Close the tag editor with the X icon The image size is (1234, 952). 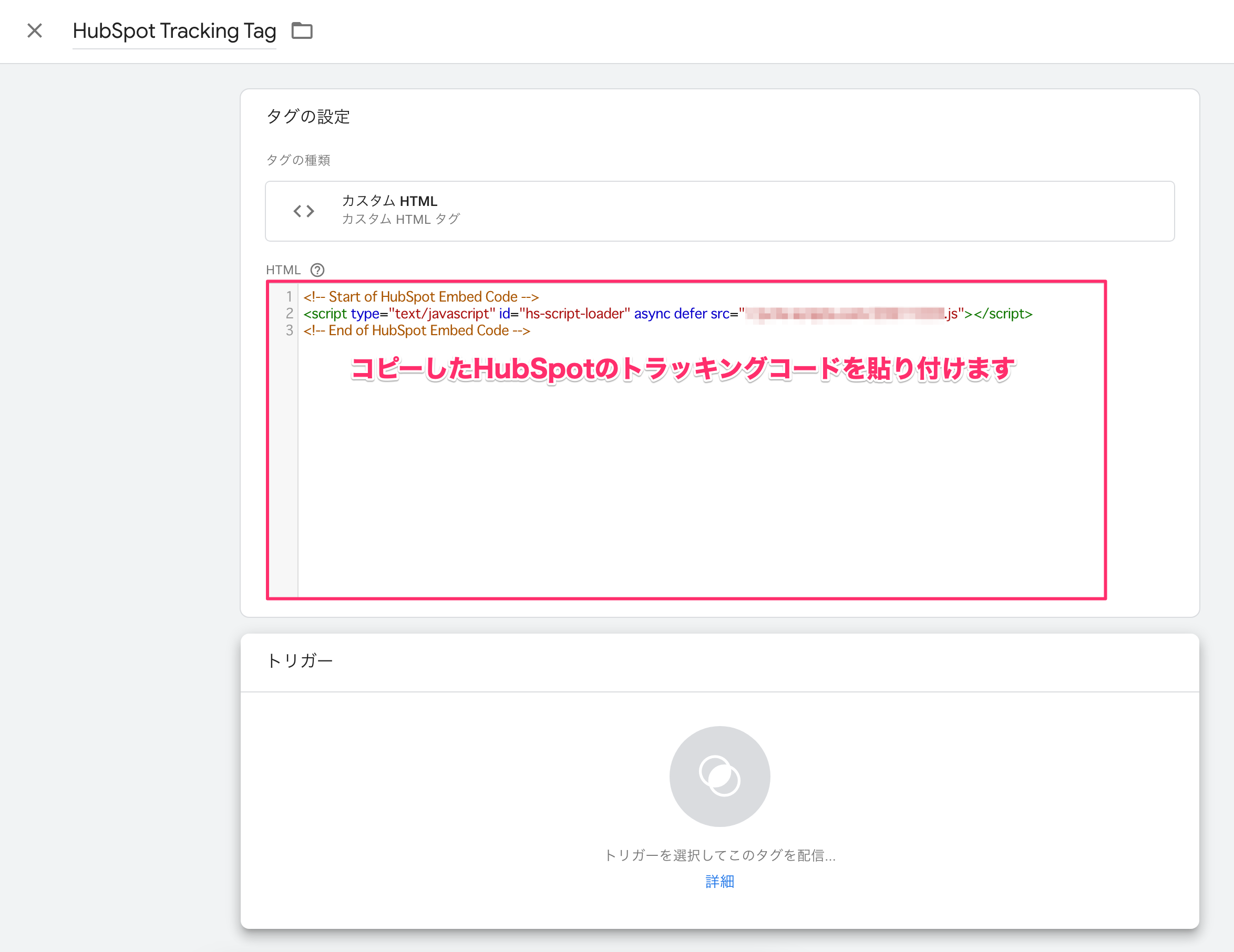(35, 30)
